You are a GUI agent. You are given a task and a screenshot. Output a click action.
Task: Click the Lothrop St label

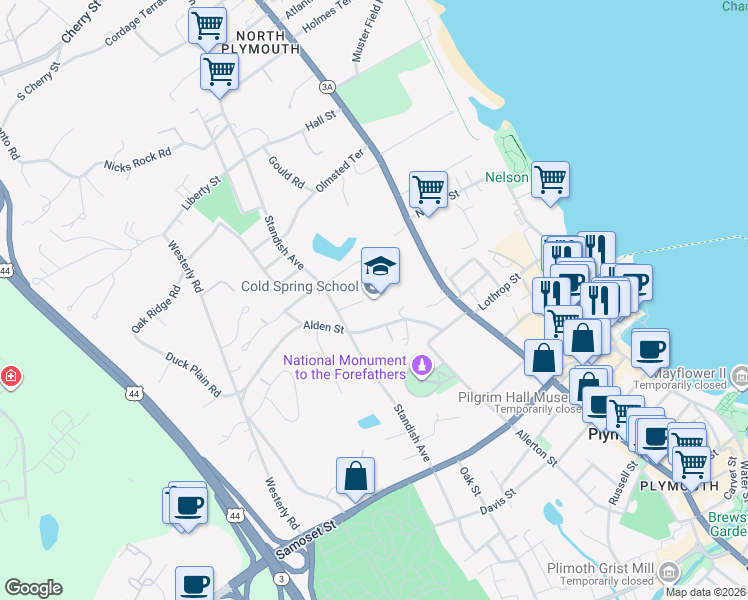pyautogui.click(x=499, y=291)
